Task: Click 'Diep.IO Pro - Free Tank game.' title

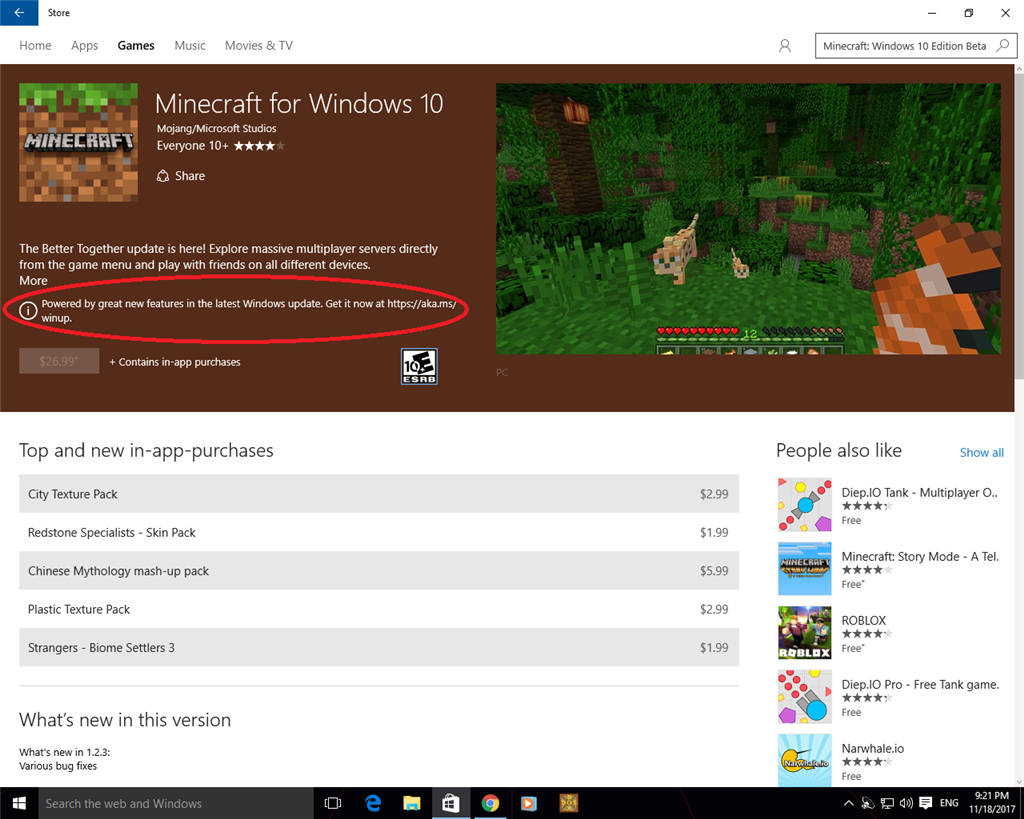Action: tap(920, 684)
